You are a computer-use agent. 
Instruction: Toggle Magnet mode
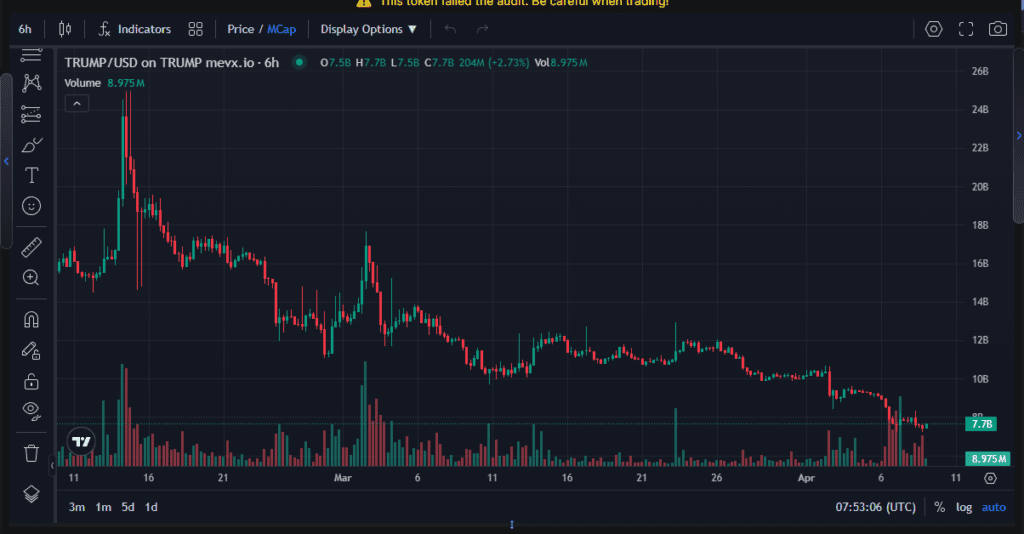[x=31, y=319]
